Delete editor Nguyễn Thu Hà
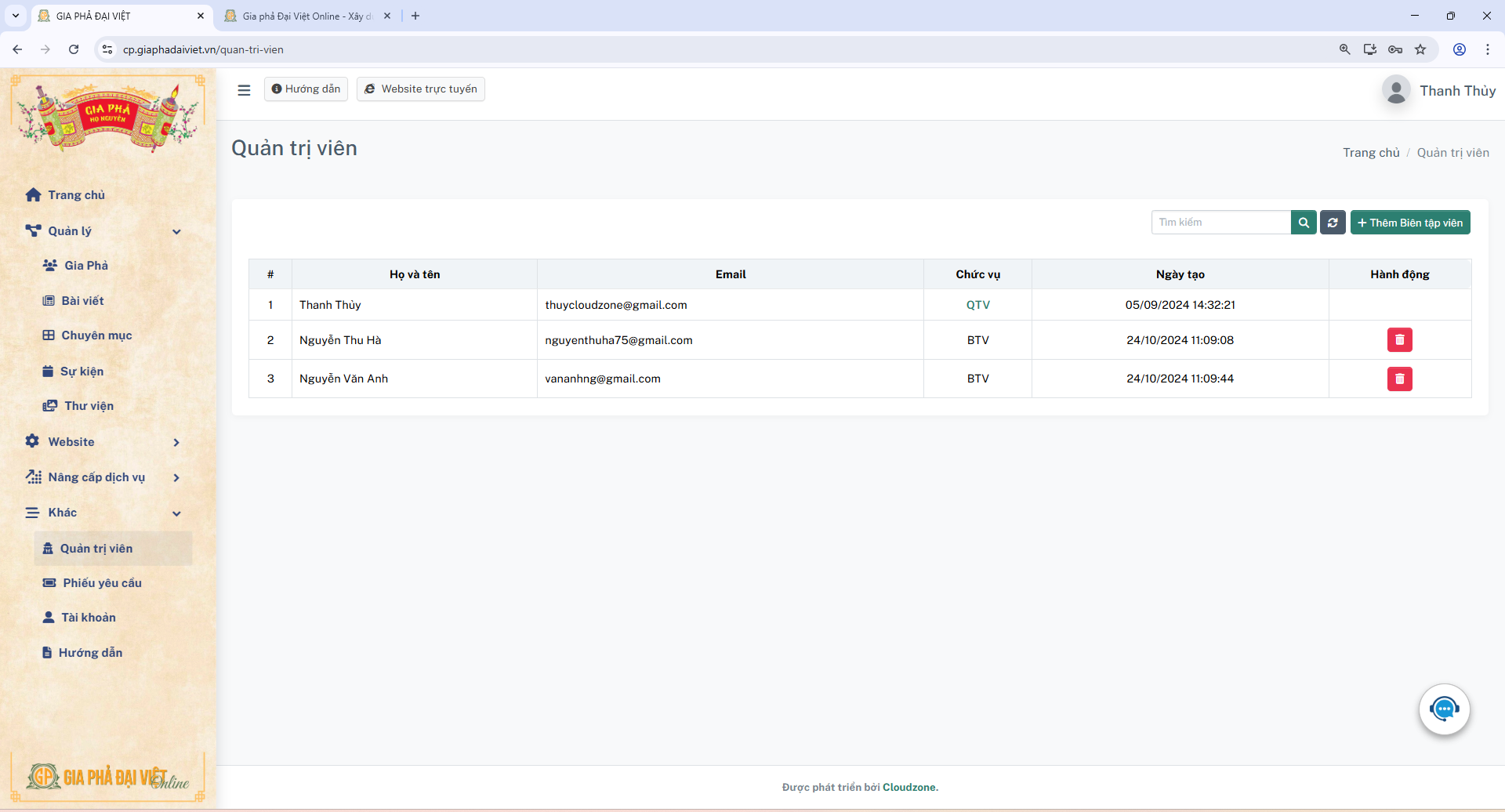 (x=1399, y=340)
